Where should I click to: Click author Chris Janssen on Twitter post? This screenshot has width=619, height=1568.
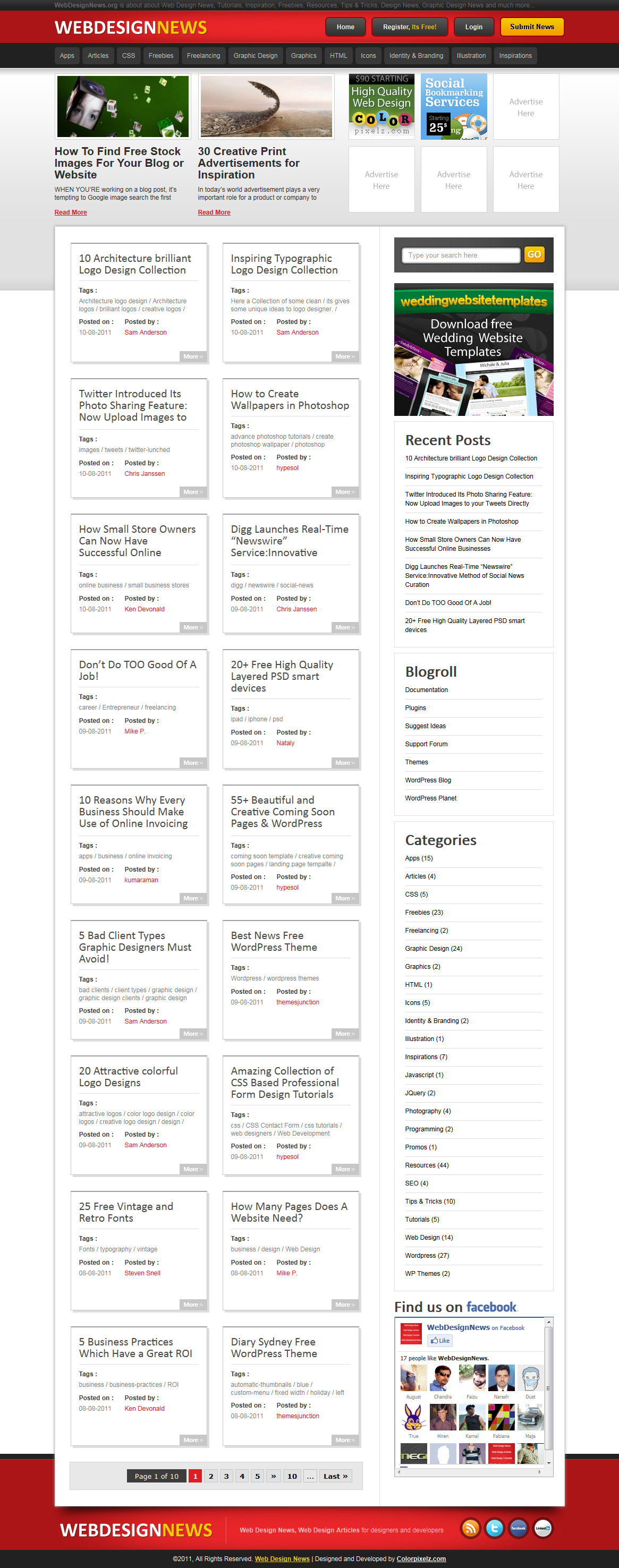coord(145,474)
